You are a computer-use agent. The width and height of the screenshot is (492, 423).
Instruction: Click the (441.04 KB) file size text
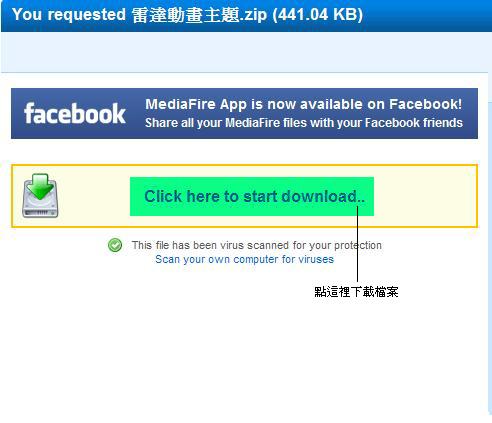pos(318,15)
